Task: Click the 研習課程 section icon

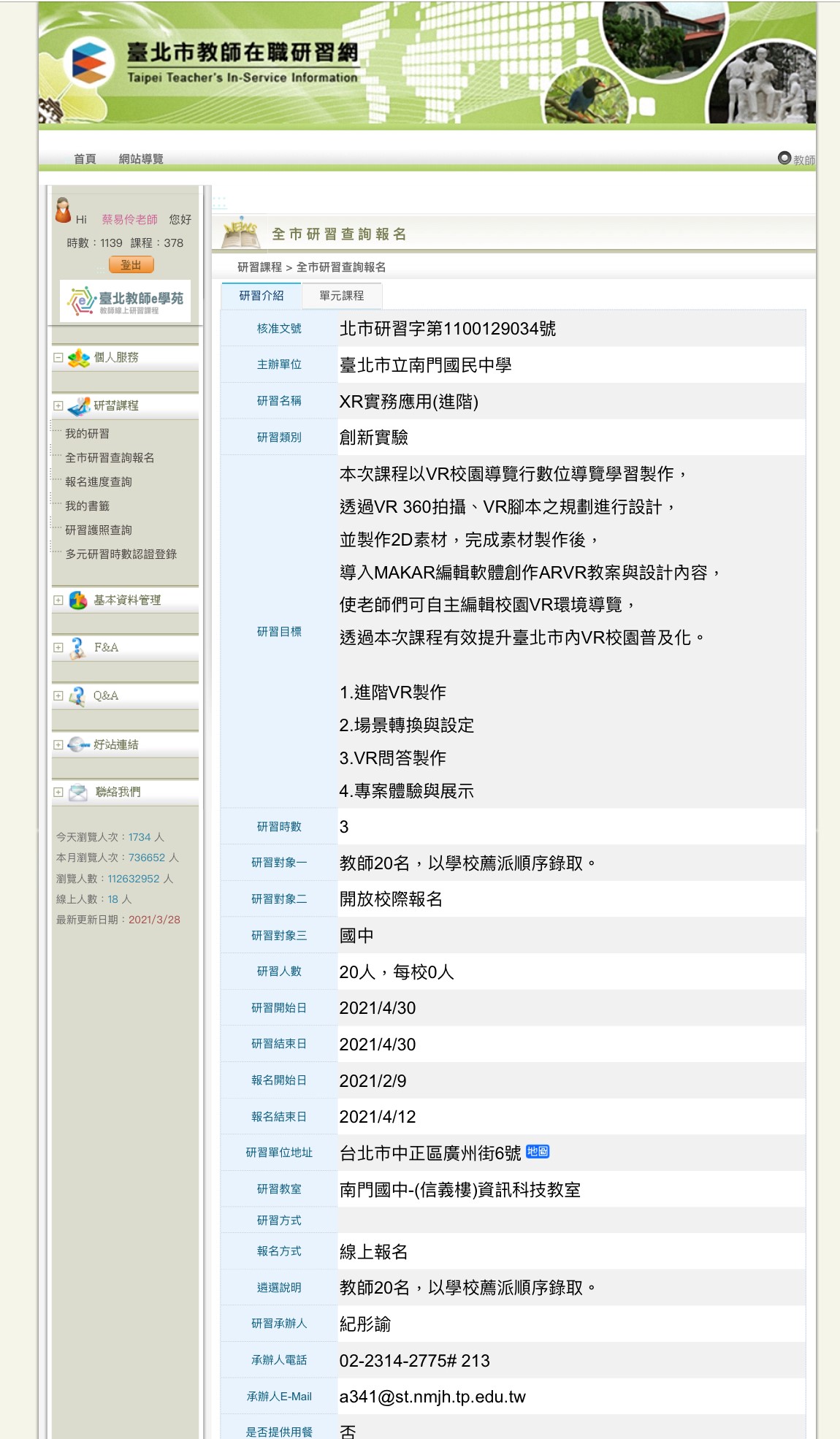Action: (78, 406)
